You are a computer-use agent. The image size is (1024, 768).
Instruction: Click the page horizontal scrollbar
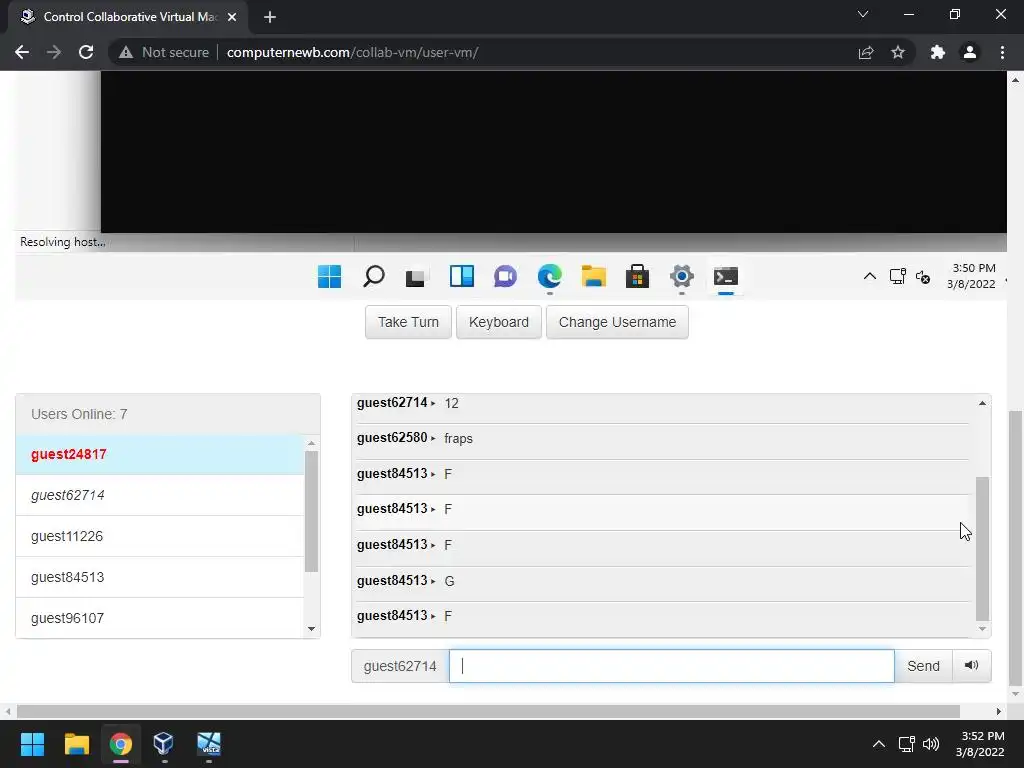point(488,711)
